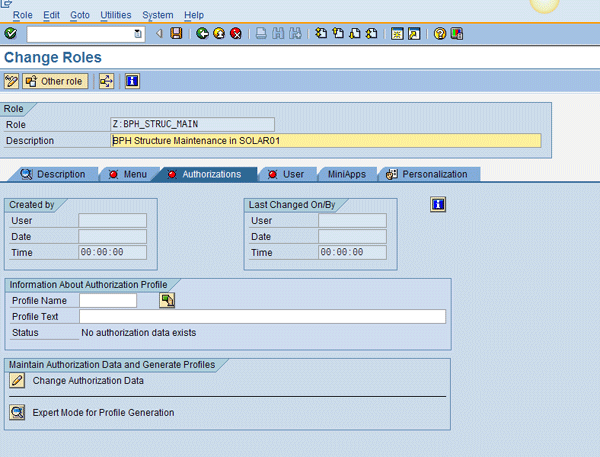Click the red Cancel icon
Screen dimensions: 600x457
pos(235,34)
